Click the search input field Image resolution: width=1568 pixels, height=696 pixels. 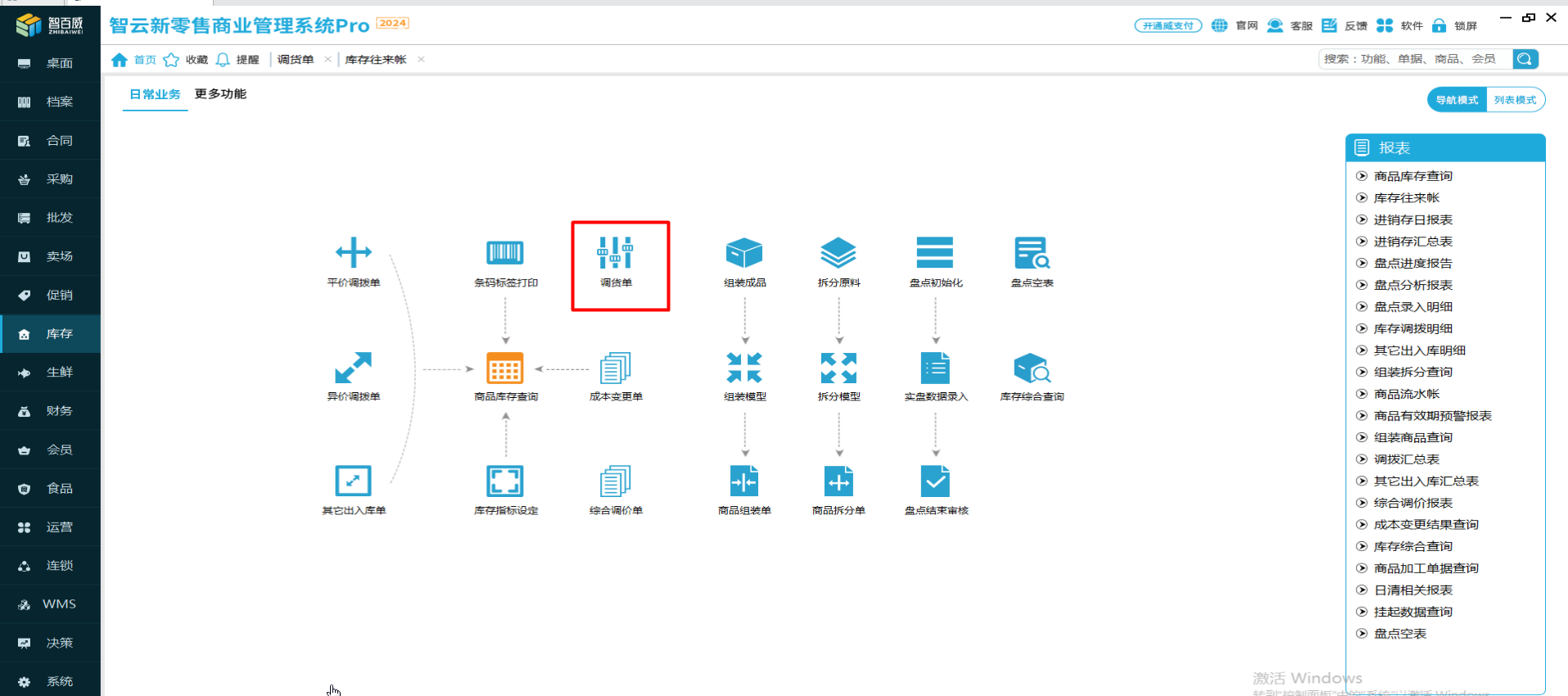tap(1414, 59)
